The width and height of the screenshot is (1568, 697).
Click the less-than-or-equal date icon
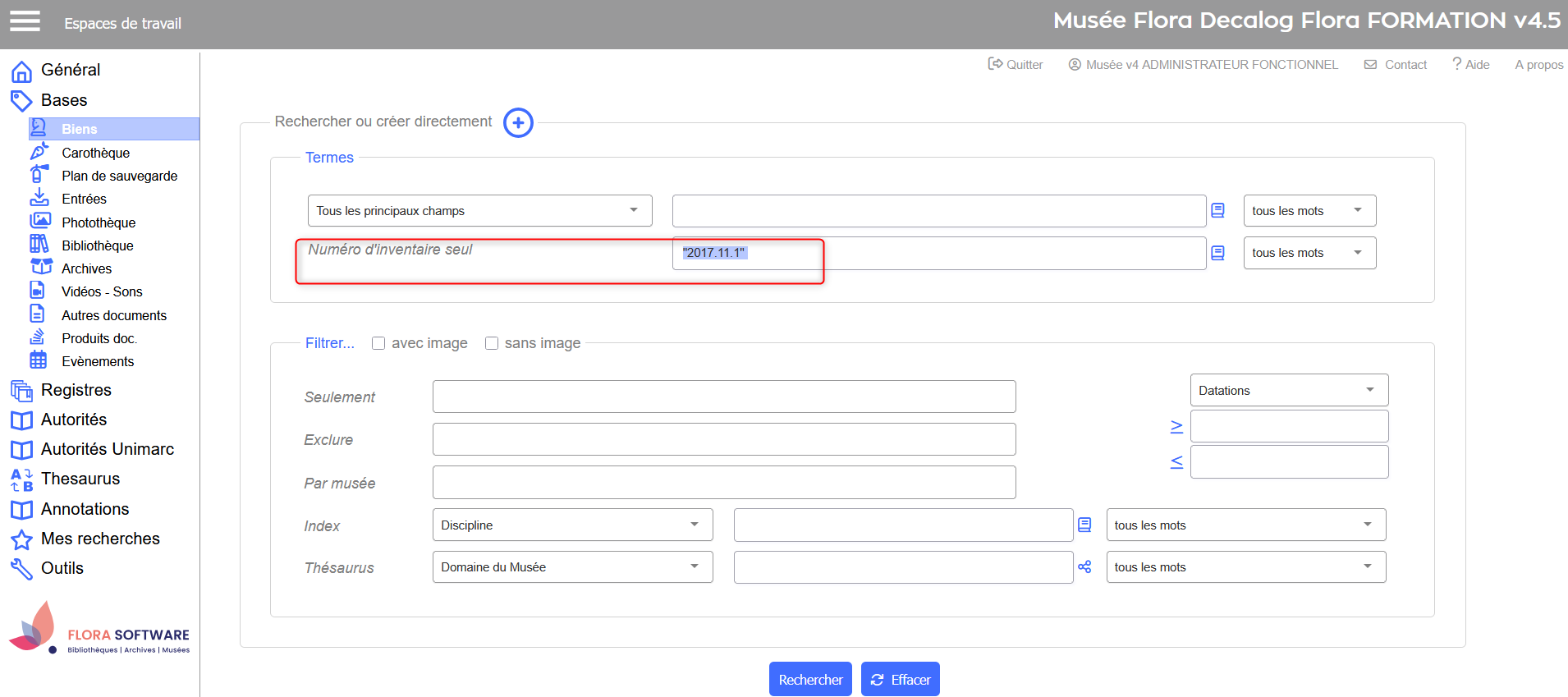[1176, 462]
